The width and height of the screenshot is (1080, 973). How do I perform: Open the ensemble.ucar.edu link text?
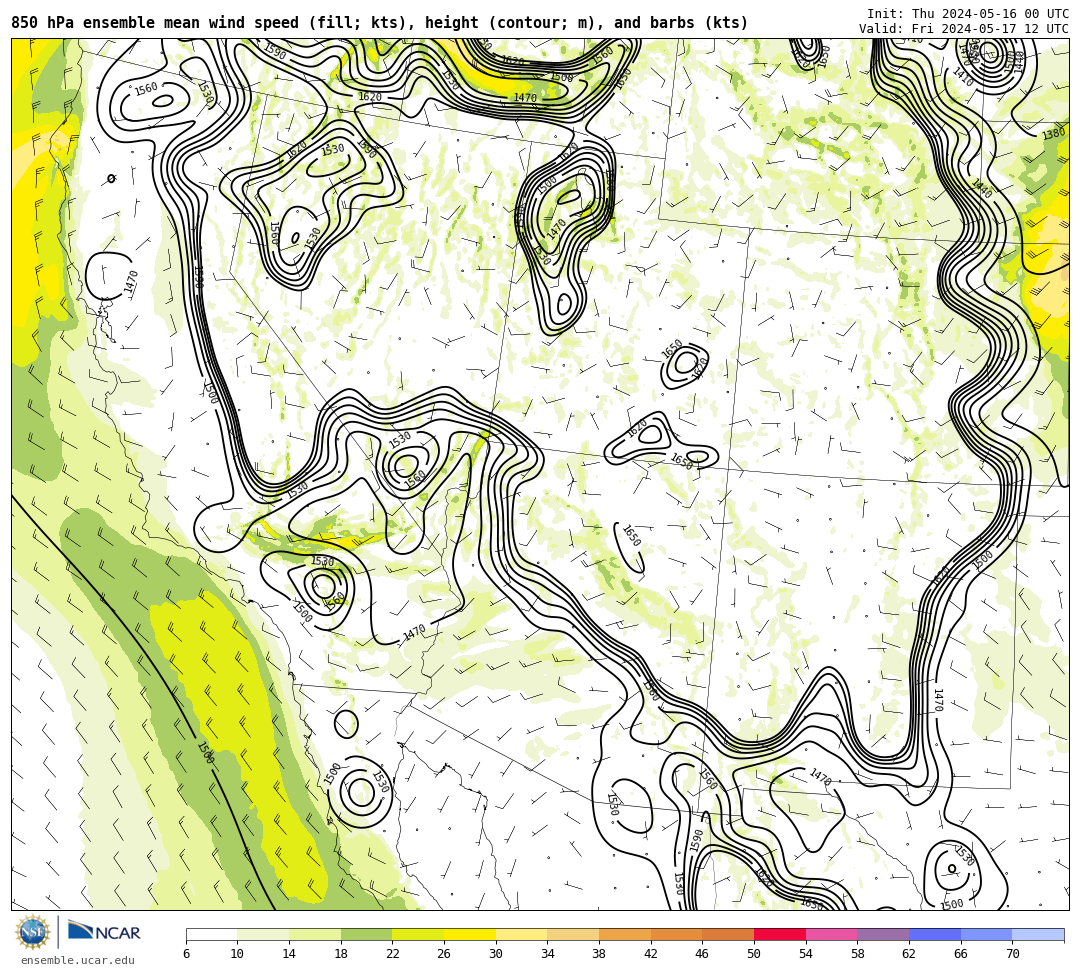tap(78, 960)
